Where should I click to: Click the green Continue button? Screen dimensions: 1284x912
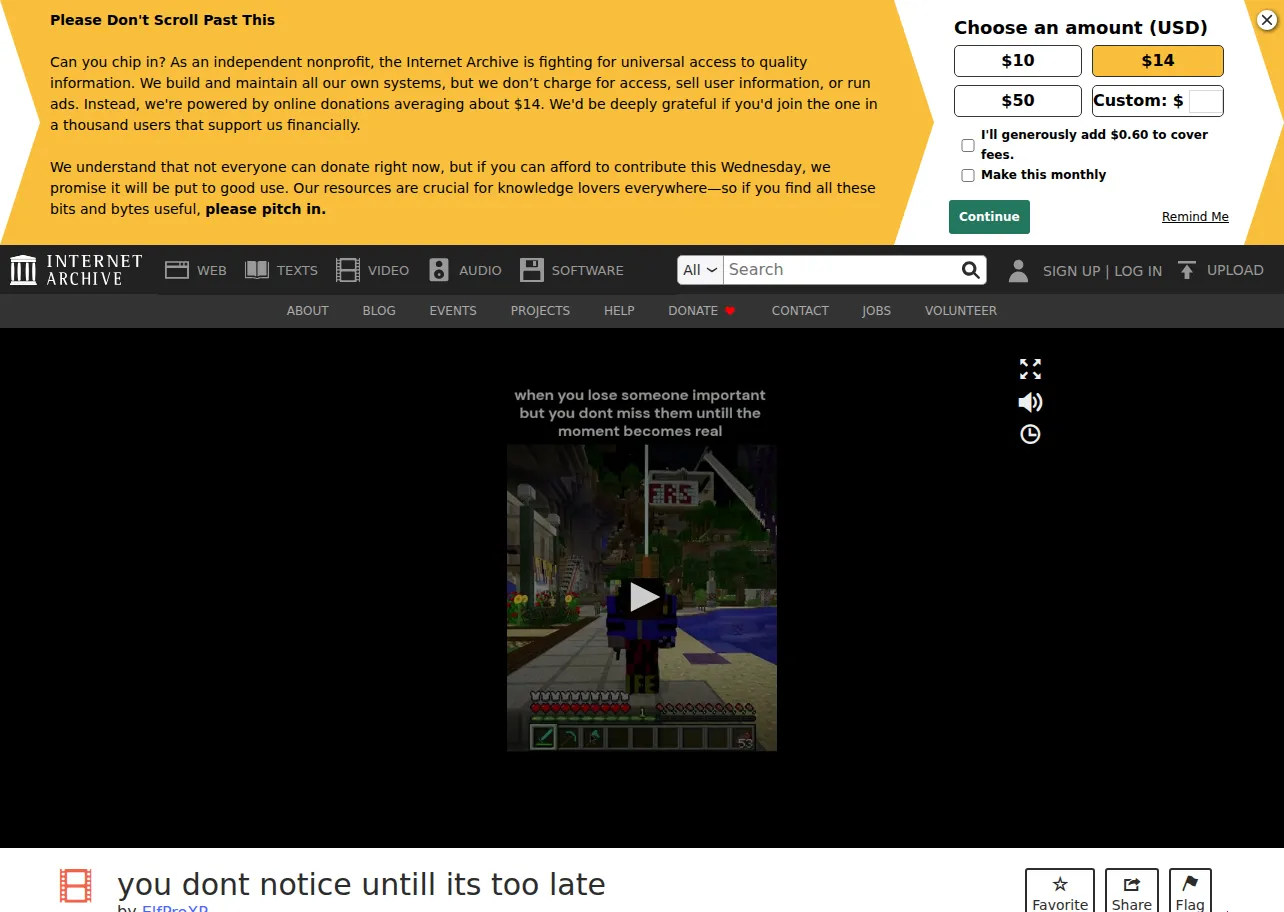pos(989,217)
